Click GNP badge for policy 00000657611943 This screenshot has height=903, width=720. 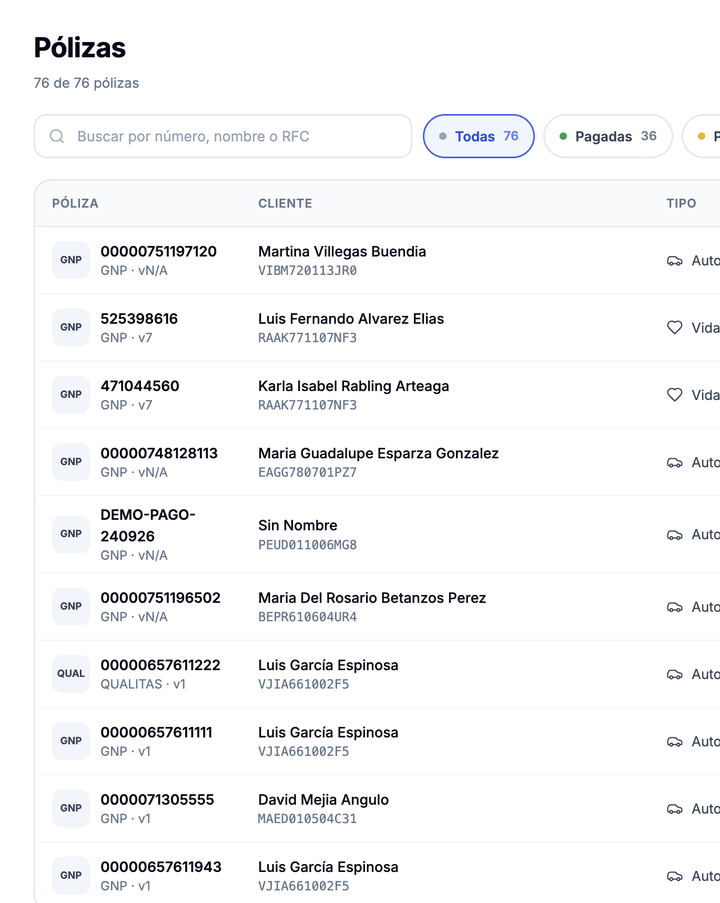71,875
